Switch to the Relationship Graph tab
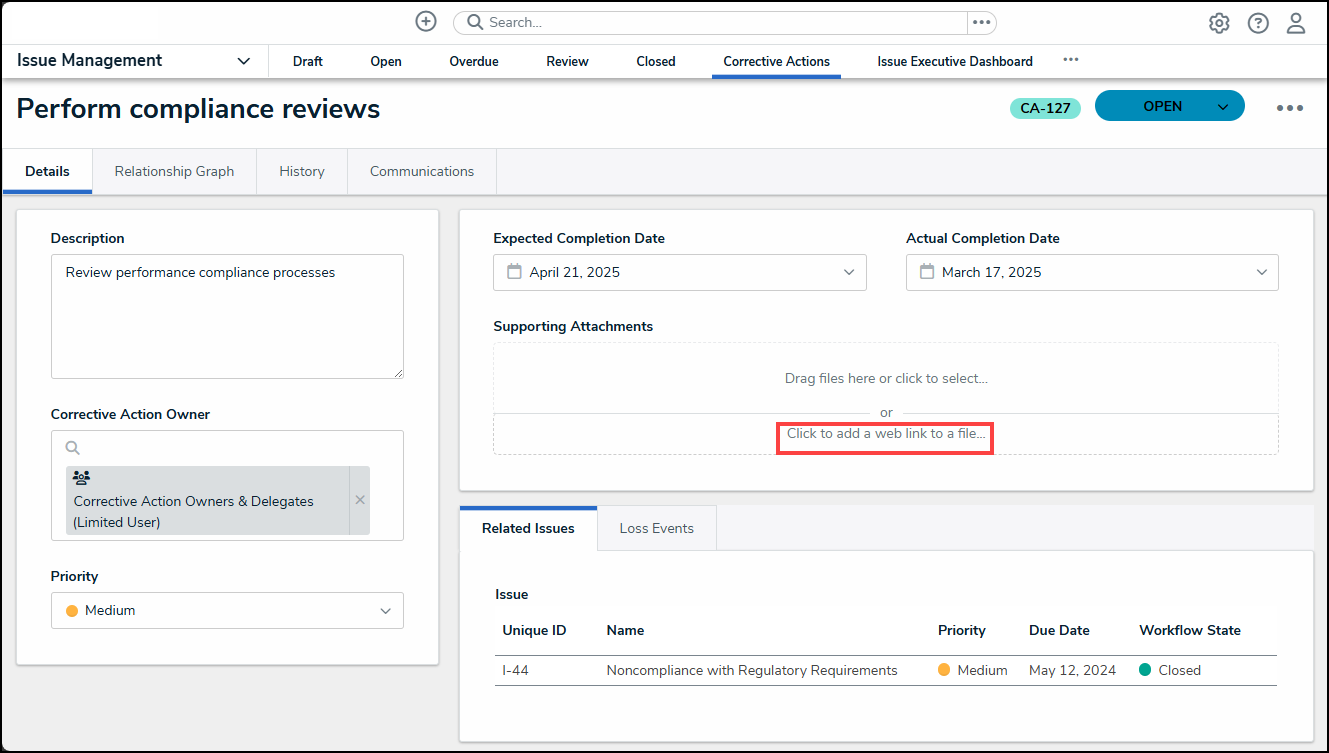 [174, 171]
